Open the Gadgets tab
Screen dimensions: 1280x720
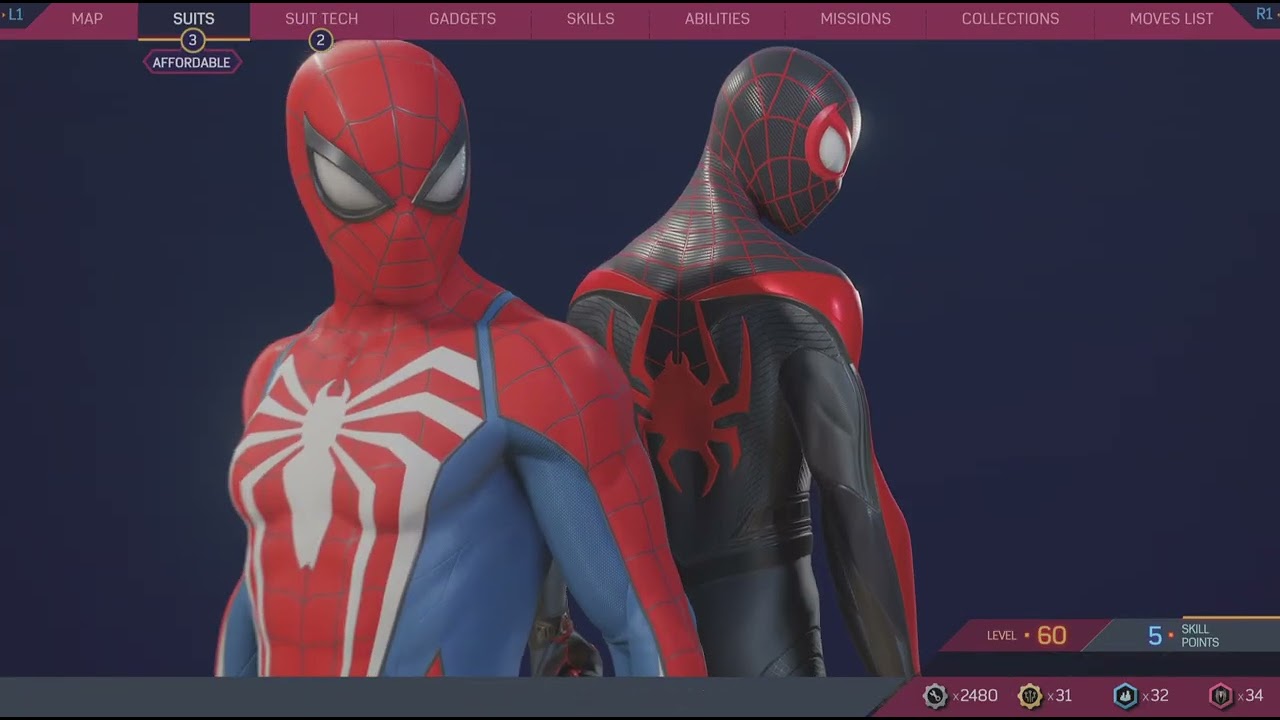[462, 19]
